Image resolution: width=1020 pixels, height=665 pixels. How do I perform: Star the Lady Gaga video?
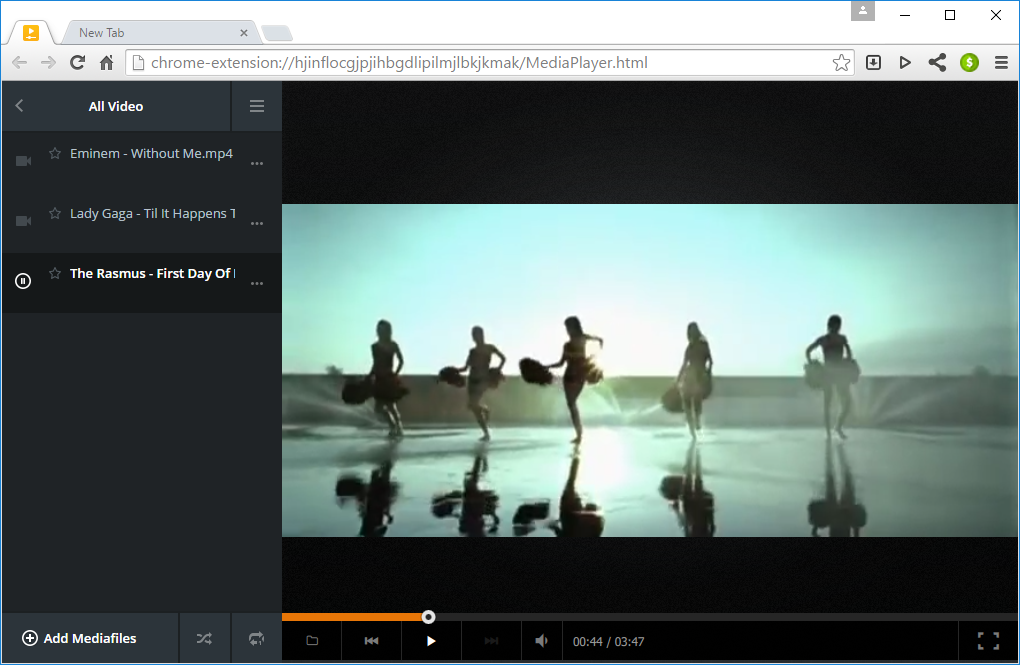point(55,213)
